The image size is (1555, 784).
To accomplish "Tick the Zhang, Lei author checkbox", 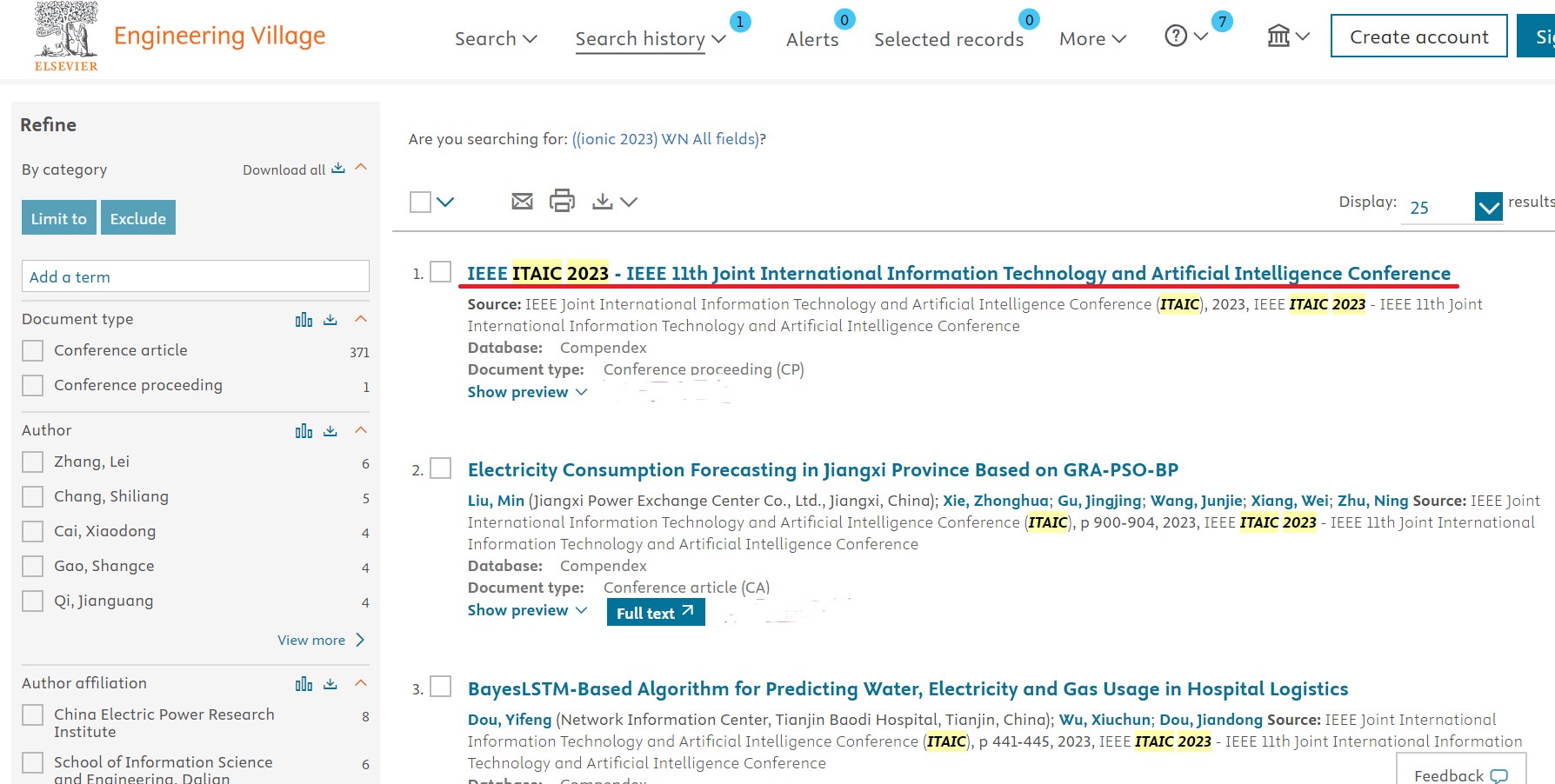I will tap(33, 462).
